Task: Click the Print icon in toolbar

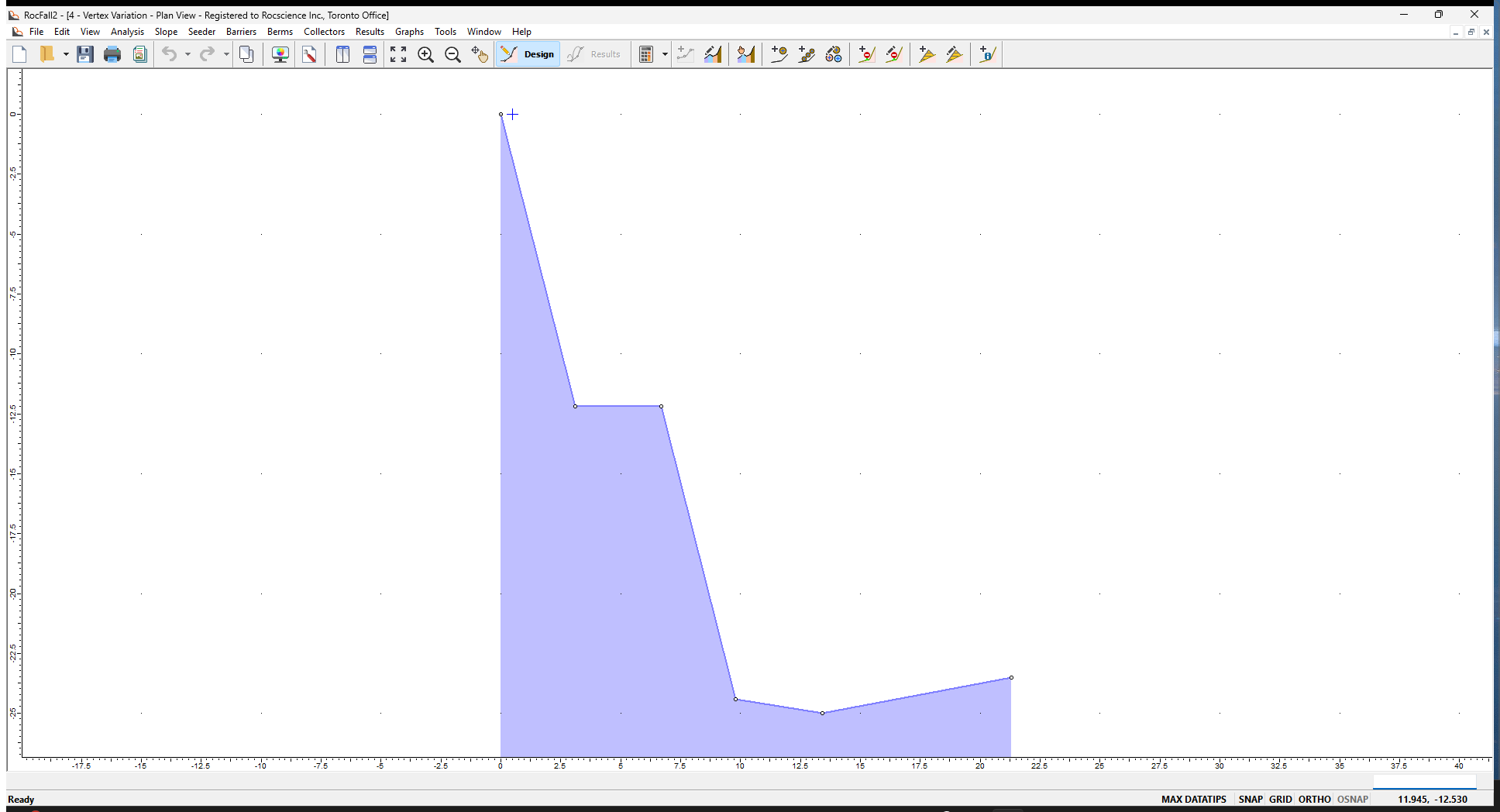Action: pyautogui.click(x=112, y=54)
